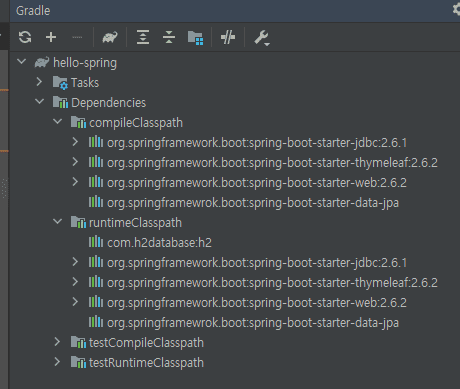Collapse all tree nodes
The image size is (460, 389).
click(x=169, y=37)
